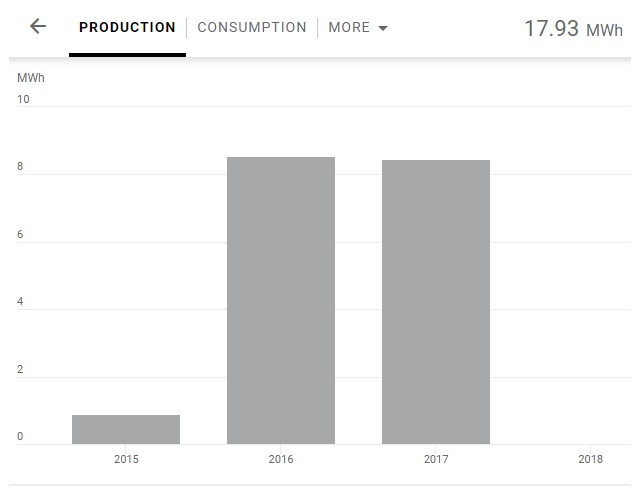Select the 2016 production bar

coord(281,300)
